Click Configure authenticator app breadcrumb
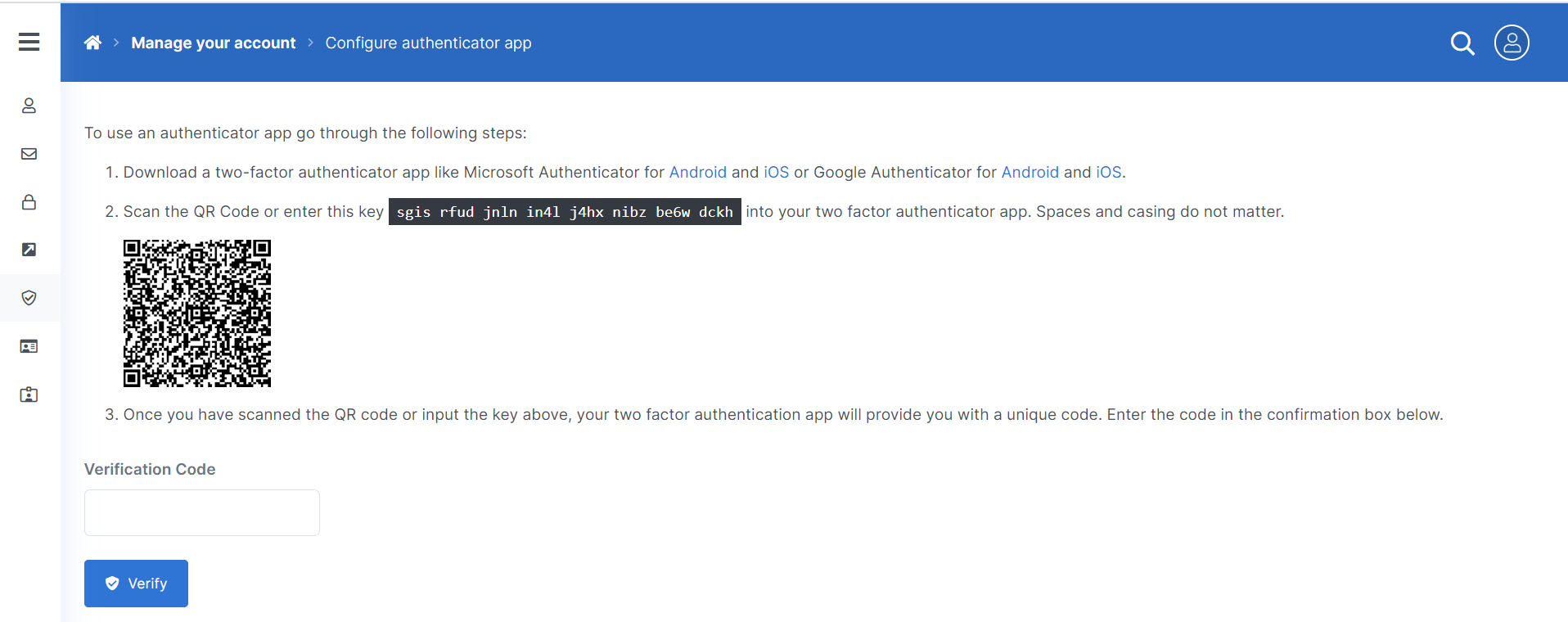The height and width of the screenshot is (622, 1568). pos(428,43)
